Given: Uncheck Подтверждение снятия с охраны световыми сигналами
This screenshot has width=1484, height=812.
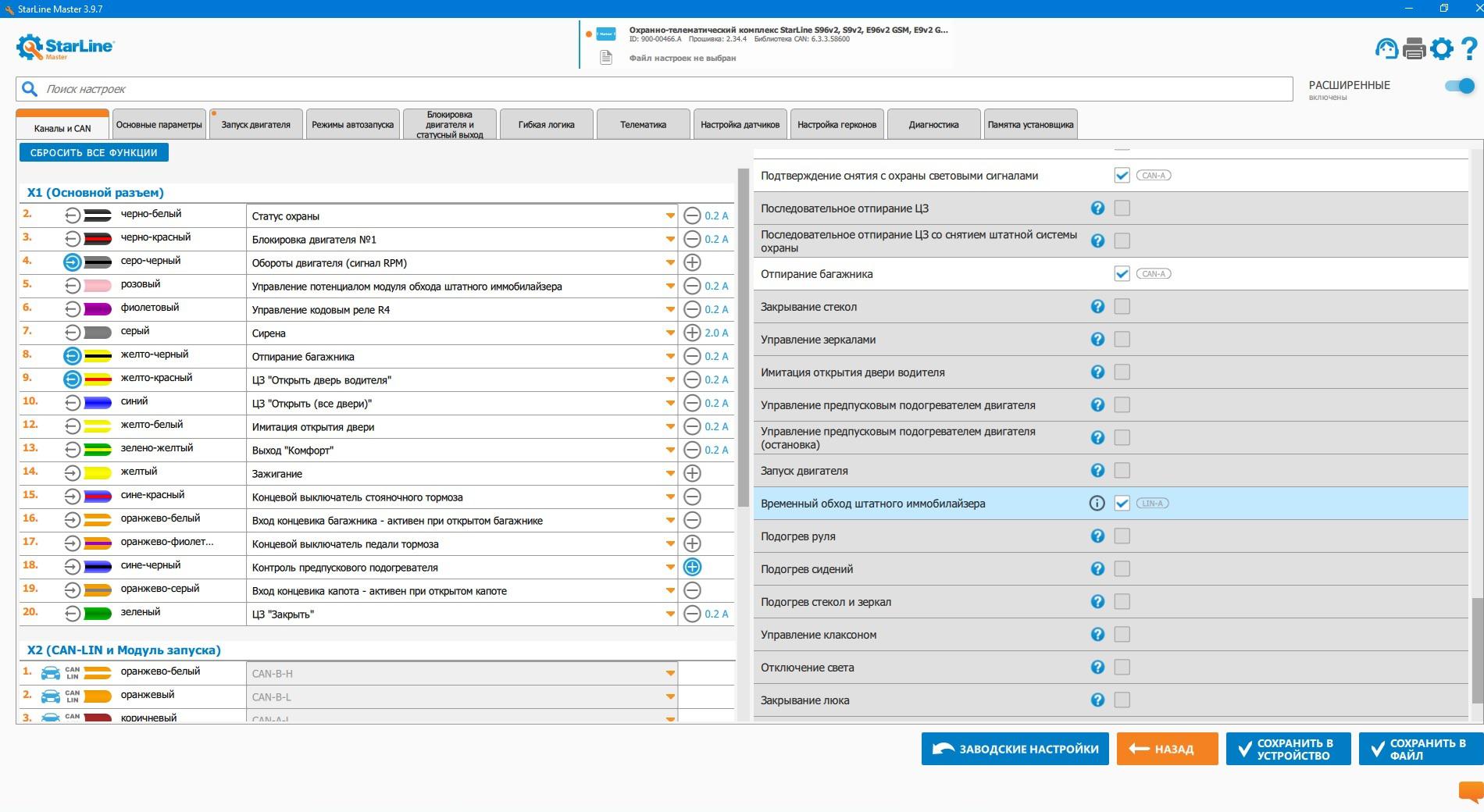Looking at the screenshot, I should 1122,175.
